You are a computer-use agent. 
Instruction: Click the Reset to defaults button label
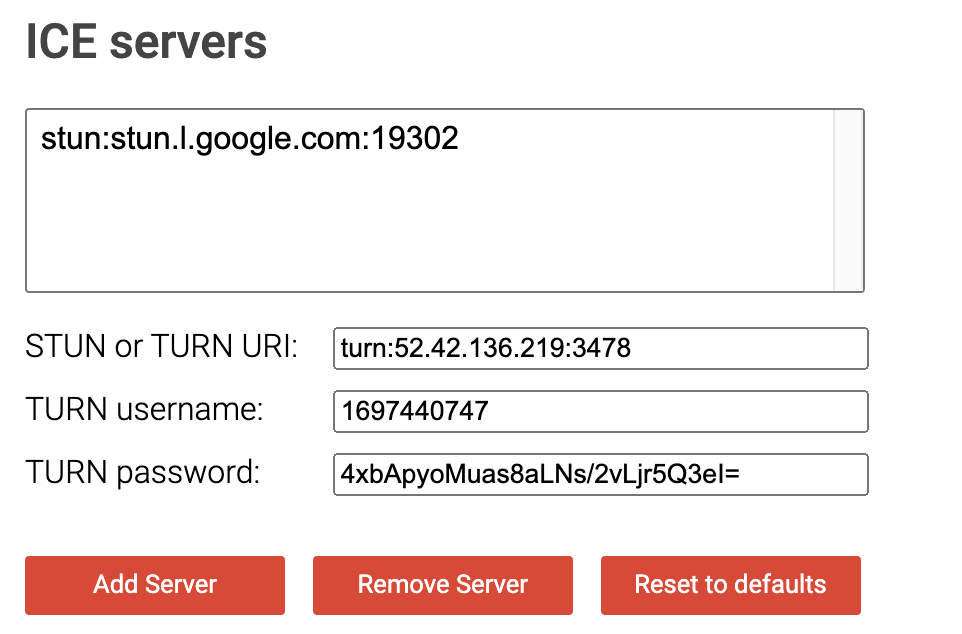tap(730, 585)
